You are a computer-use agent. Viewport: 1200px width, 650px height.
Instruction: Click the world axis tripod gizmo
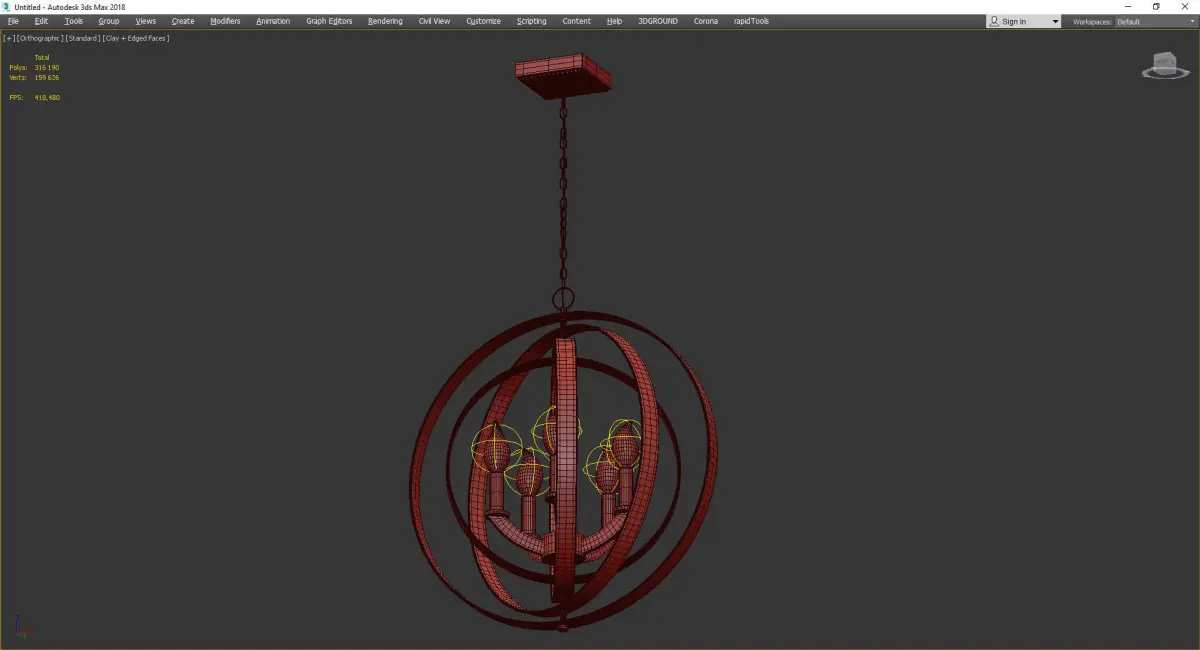click(24, 627)
